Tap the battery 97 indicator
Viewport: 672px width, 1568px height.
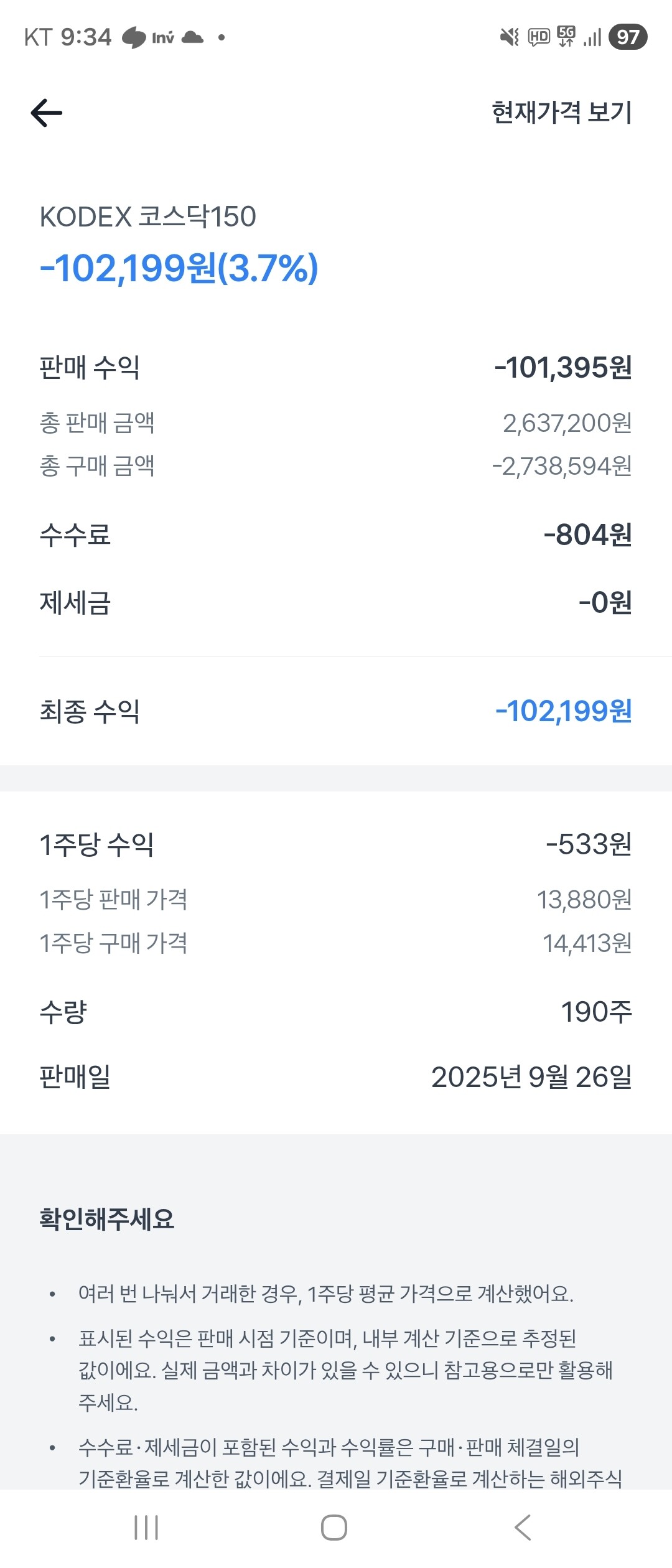(x=627, y=37)
